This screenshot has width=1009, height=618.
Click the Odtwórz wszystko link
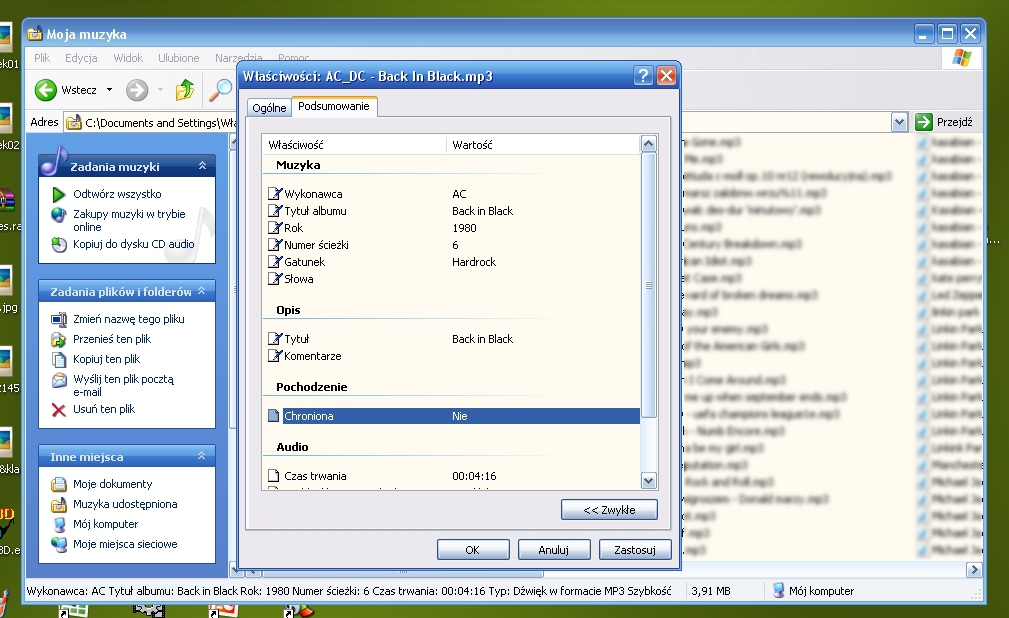click(117, 194)
